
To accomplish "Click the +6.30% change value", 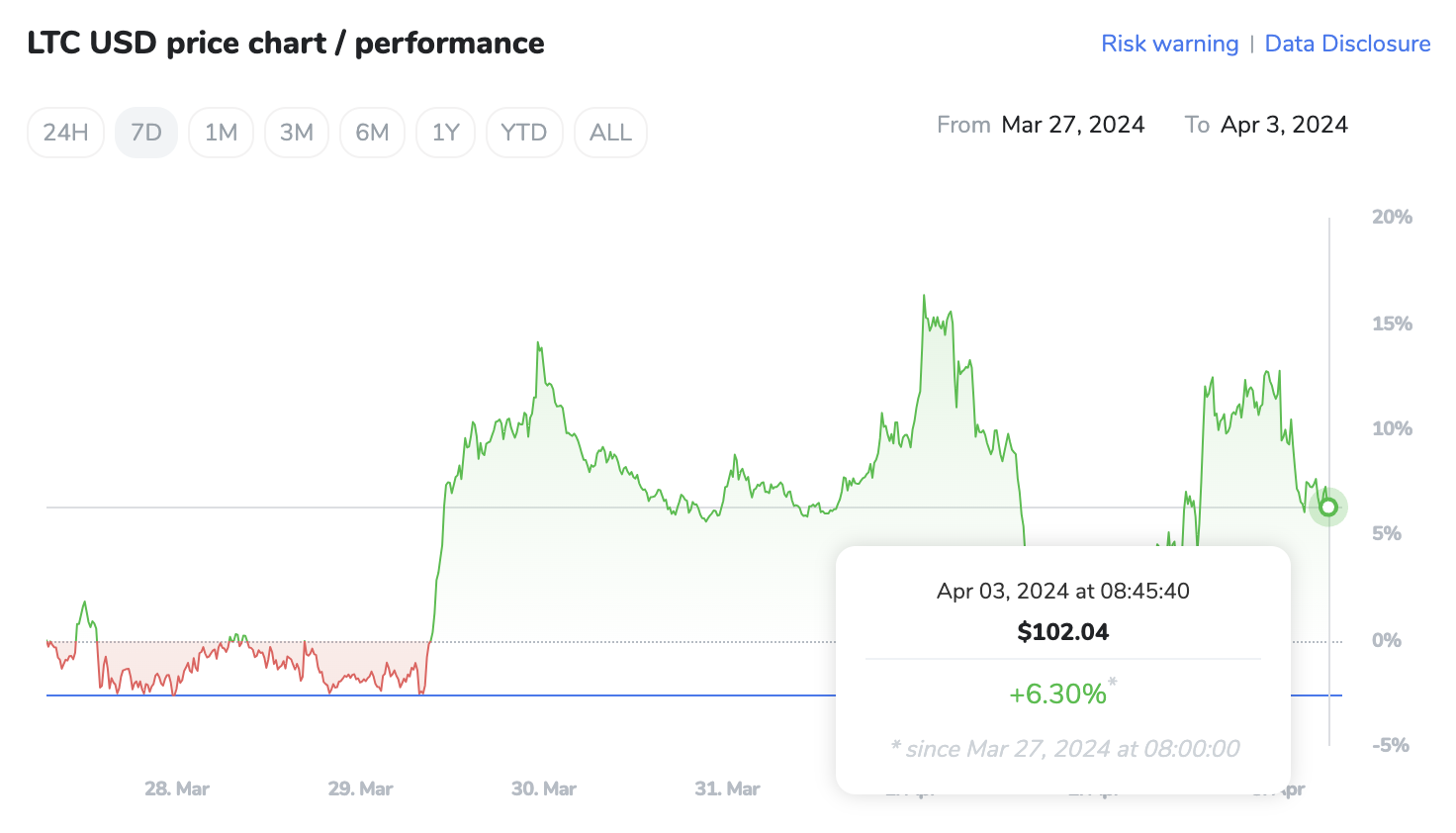I will (1059, 694).
